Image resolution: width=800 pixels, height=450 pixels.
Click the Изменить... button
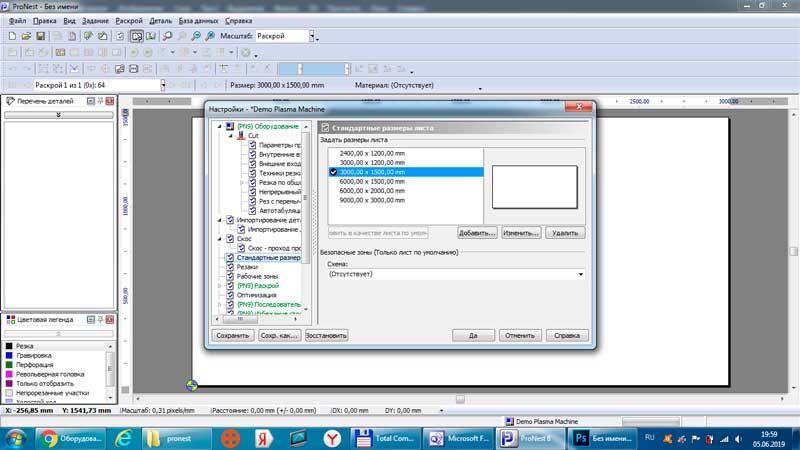pyautogui.click(x=521, y=233)
